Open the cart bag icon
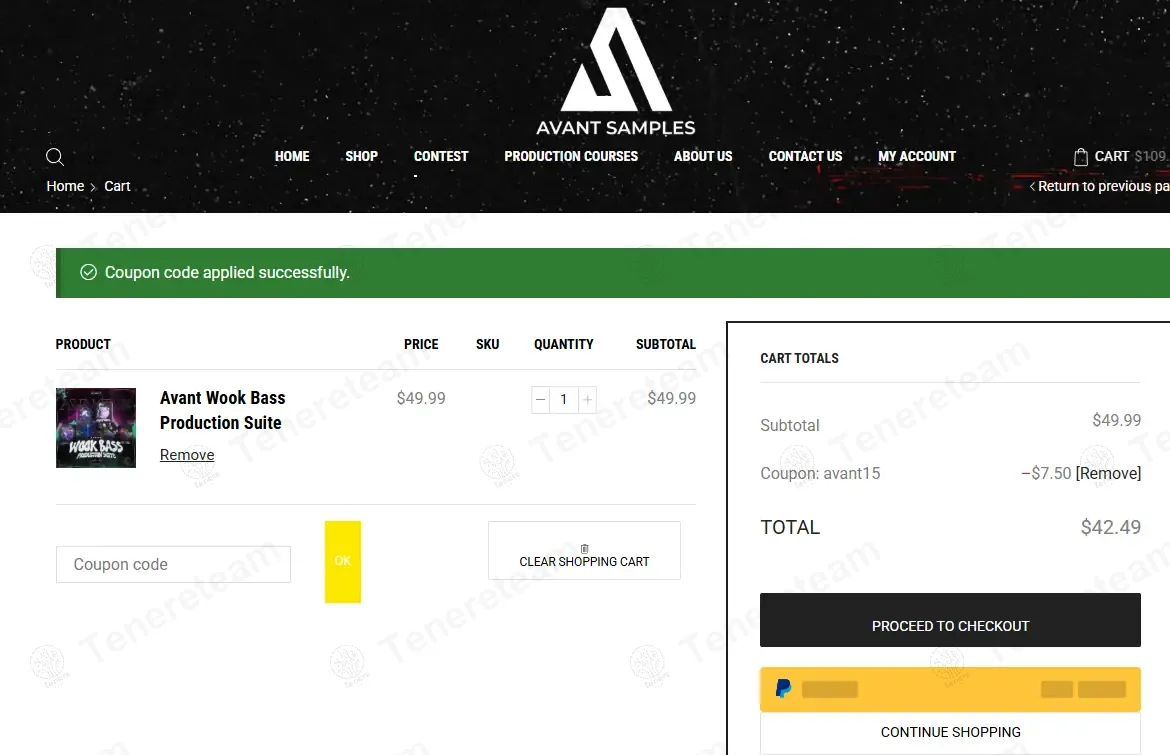The image size is (1170, 755). point(1080,157)
